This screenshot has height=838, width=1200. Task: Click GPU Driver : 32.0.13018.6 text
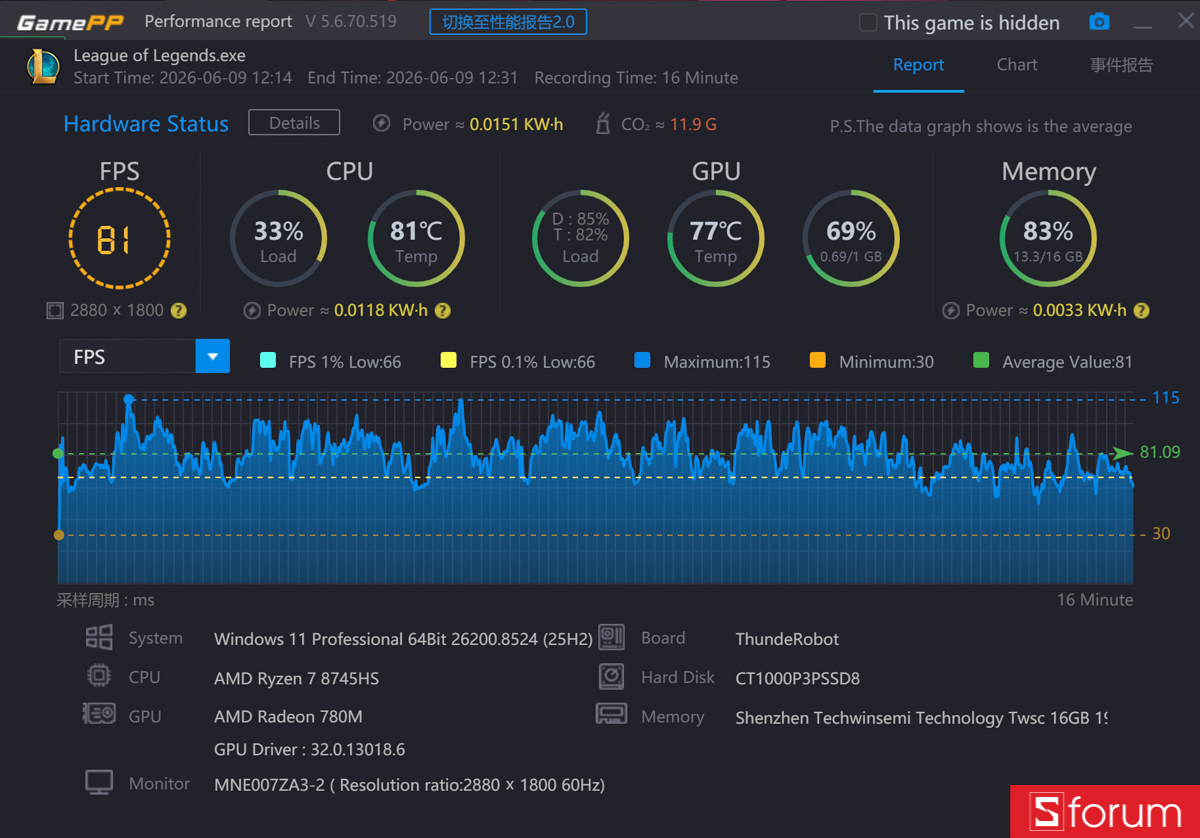tap(309, 749)
